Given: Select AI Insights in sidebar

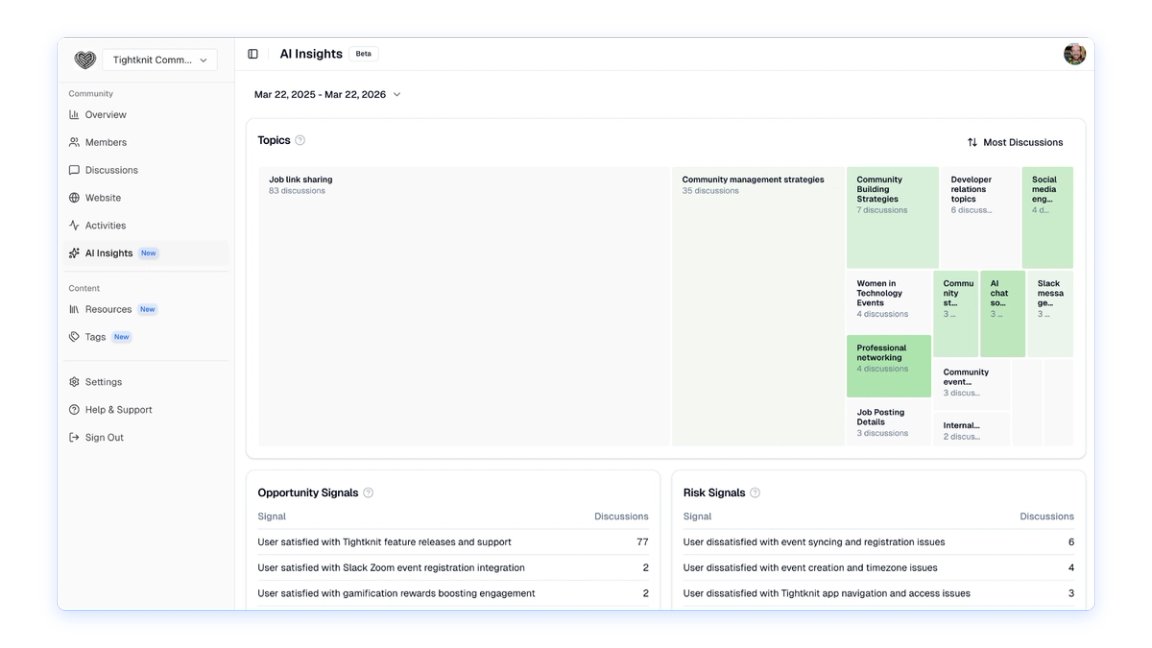Looking at the screenshot, I should [x=145, y=253].
